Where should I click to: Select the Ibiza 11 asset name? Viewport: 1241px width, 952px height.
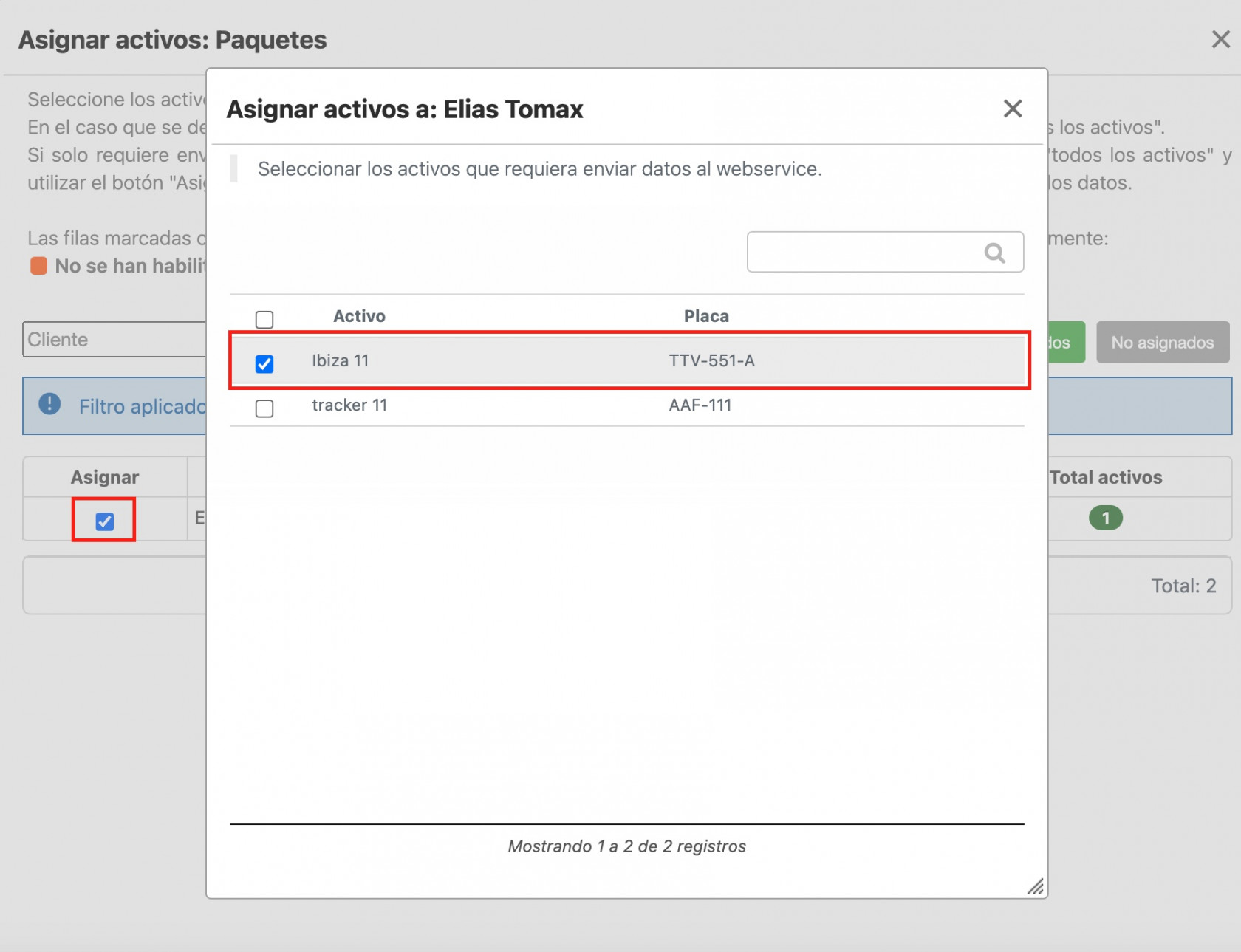point(340,360)
